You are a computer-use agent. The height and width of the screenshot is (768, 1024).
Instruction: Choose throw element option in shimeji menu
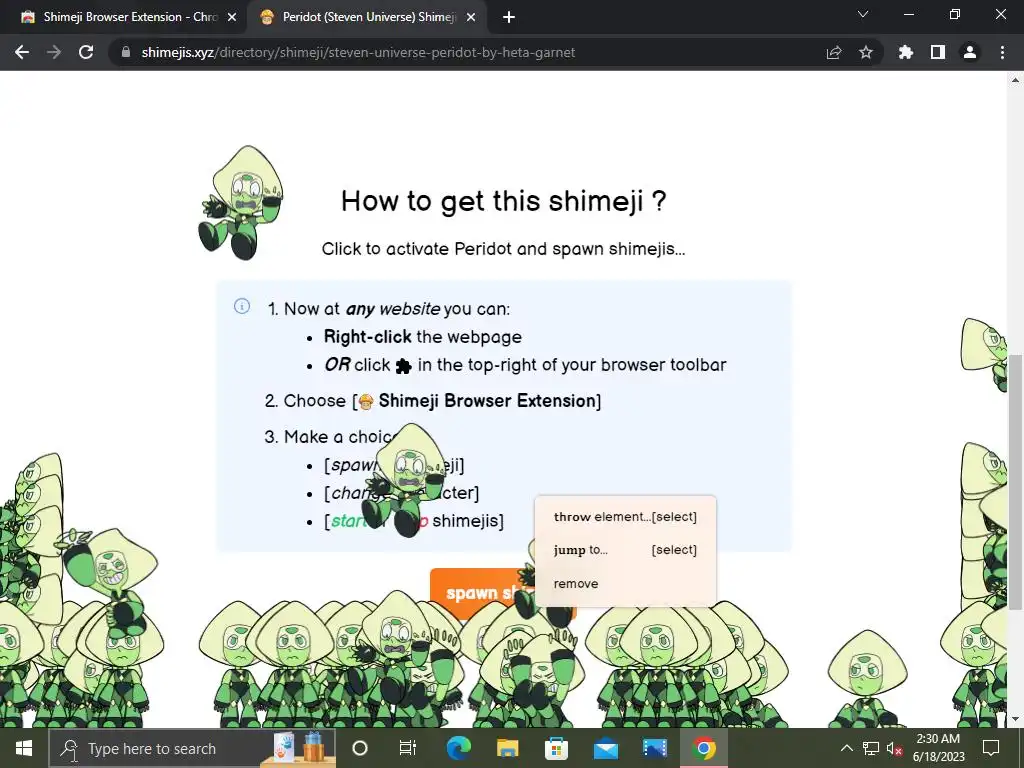tap(625, 517)
